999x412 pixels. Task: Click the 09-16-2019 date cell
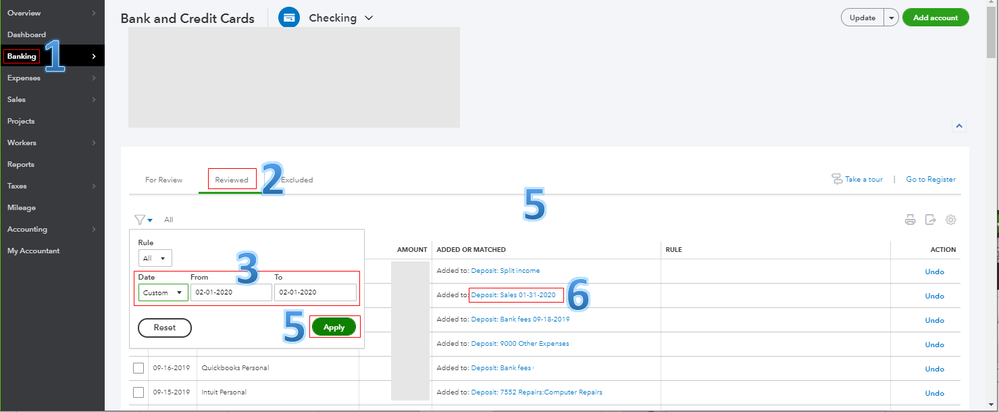coord(171,368)
